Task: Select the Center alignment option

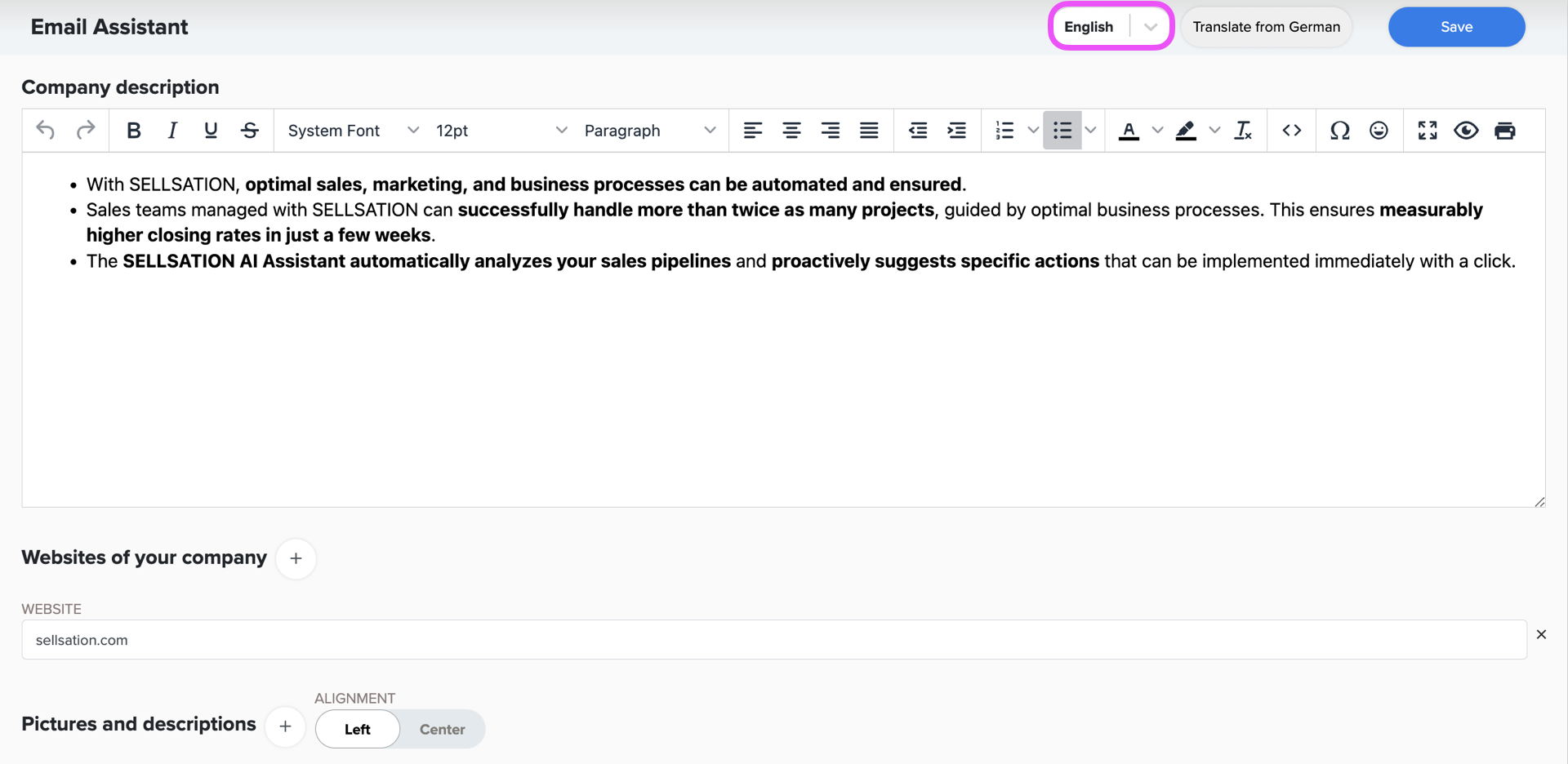Action: click(x=442, y=729)
